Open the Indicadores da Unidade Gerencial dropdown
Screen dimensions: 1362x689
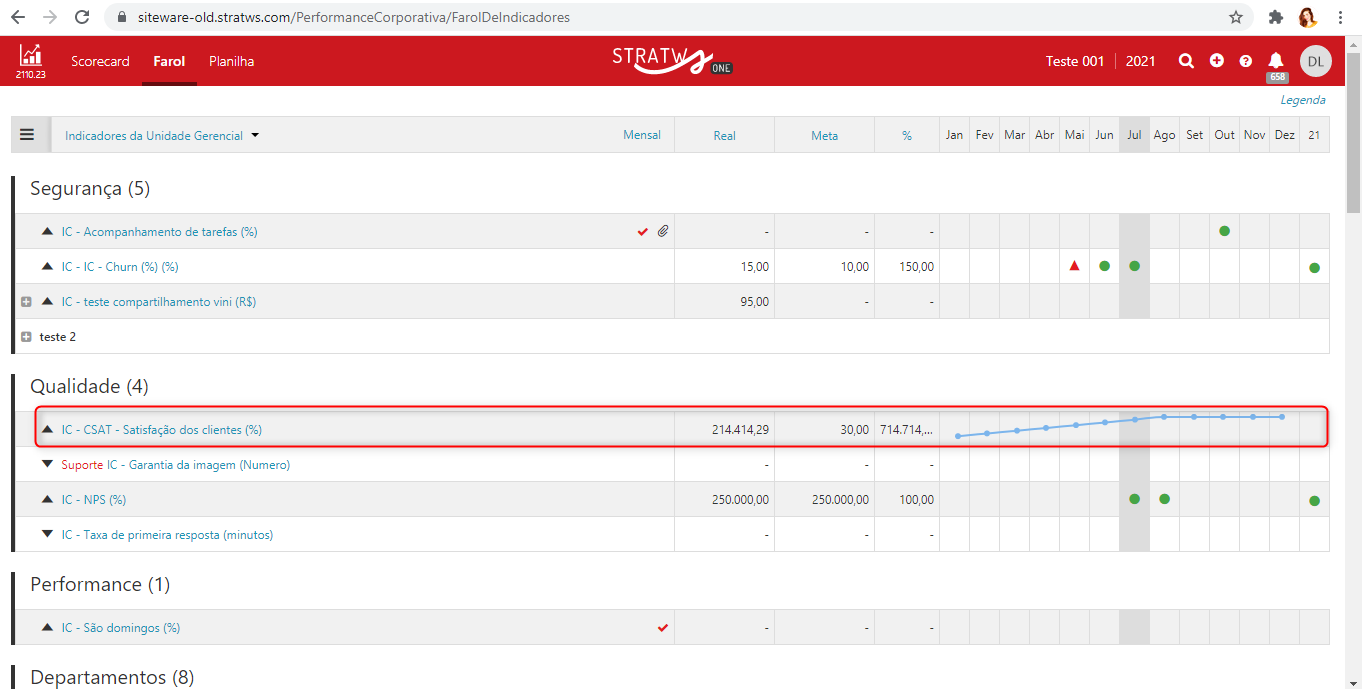tap(162, 135)
